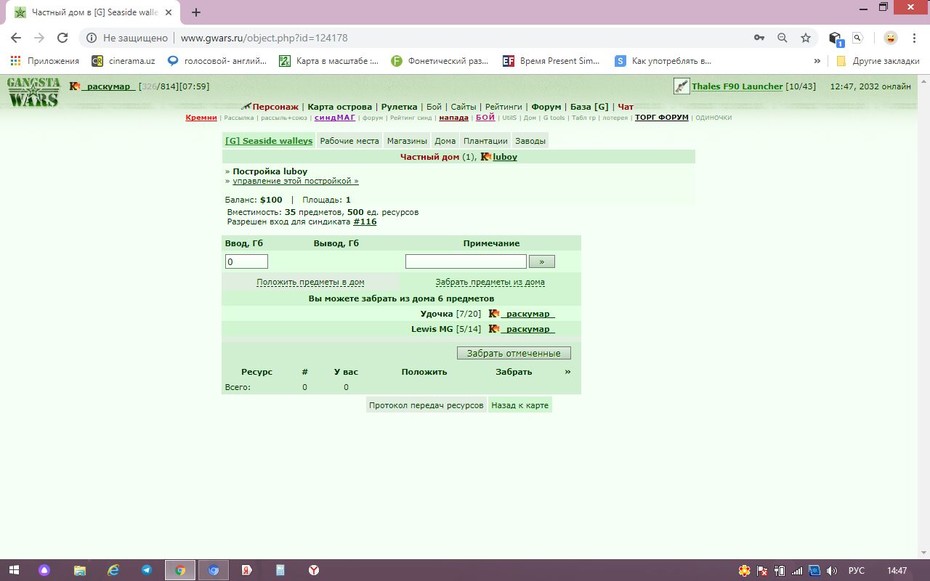Image resolution: width=930 pixels, height=581 pixels.
Task: Open the Chrome three-dot menu
Action: [914, 38]
